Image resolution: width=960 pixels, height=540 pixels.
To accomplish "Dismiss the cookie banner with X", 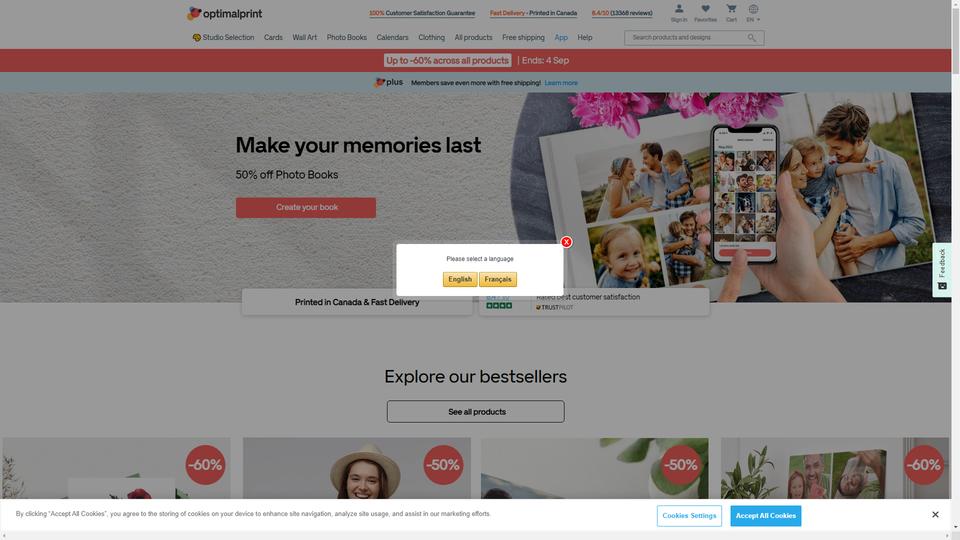I will click(935, 515).
